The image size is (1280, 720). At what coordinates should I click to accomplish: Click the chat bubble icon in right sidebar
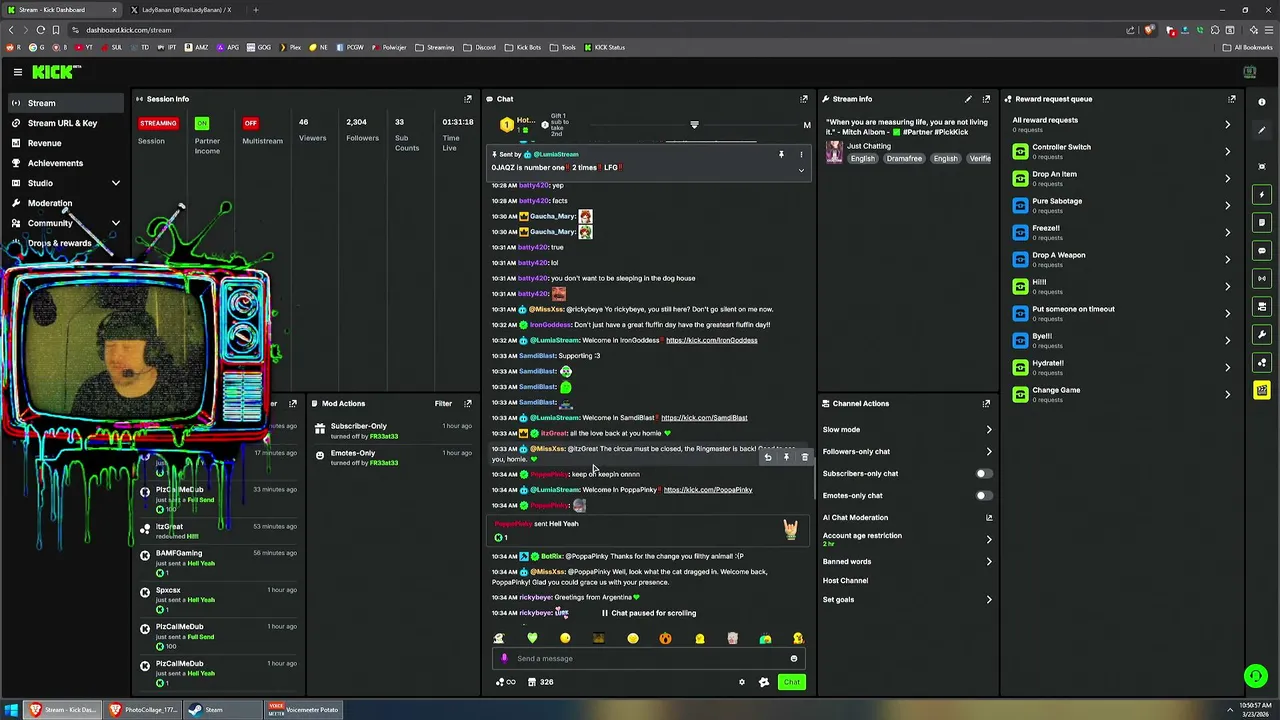coord(1262,250)
